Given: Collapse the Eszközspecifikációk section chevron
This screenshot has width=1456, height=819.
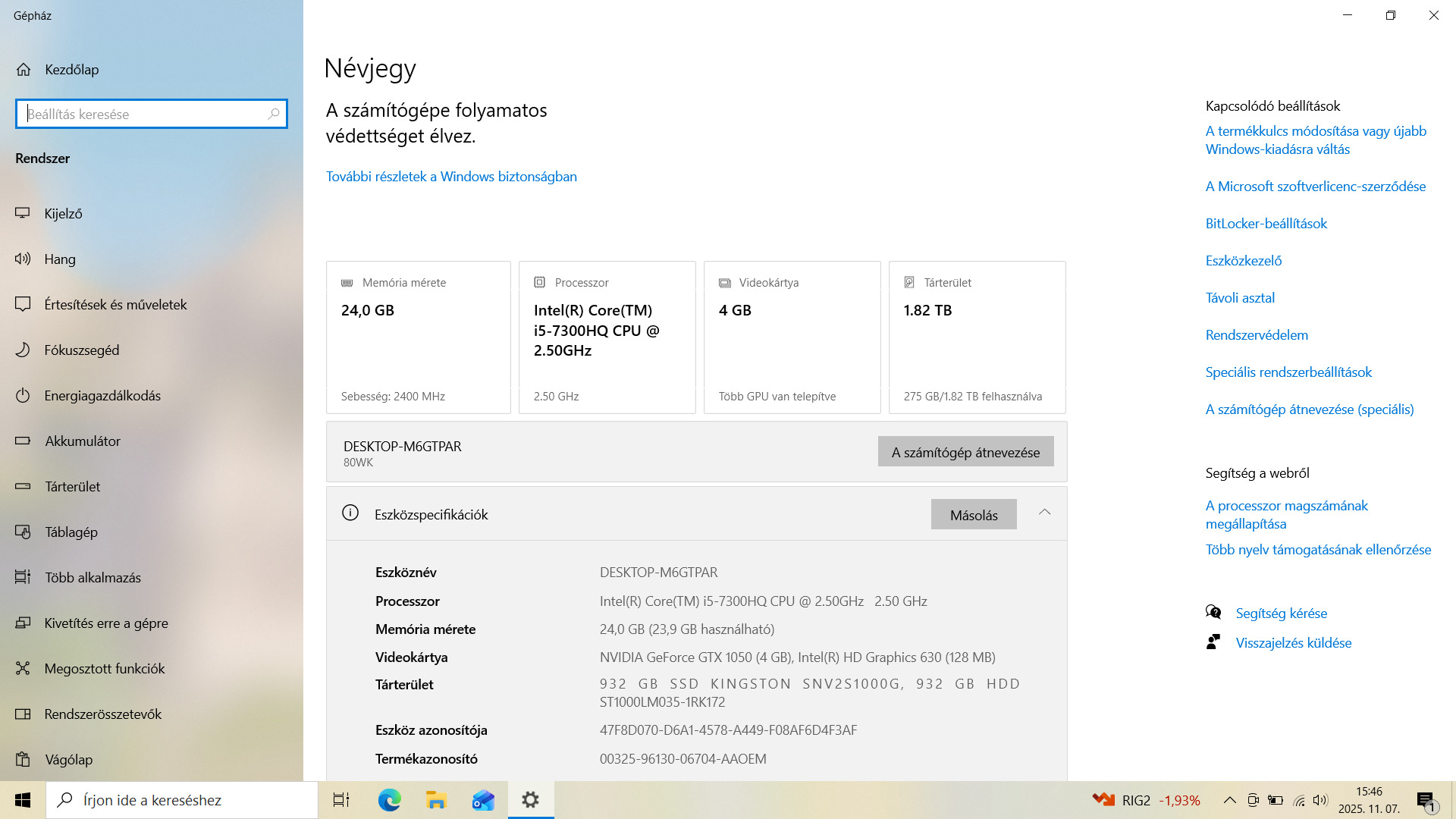Looking at the screenshot, I should pos(1044,513).
